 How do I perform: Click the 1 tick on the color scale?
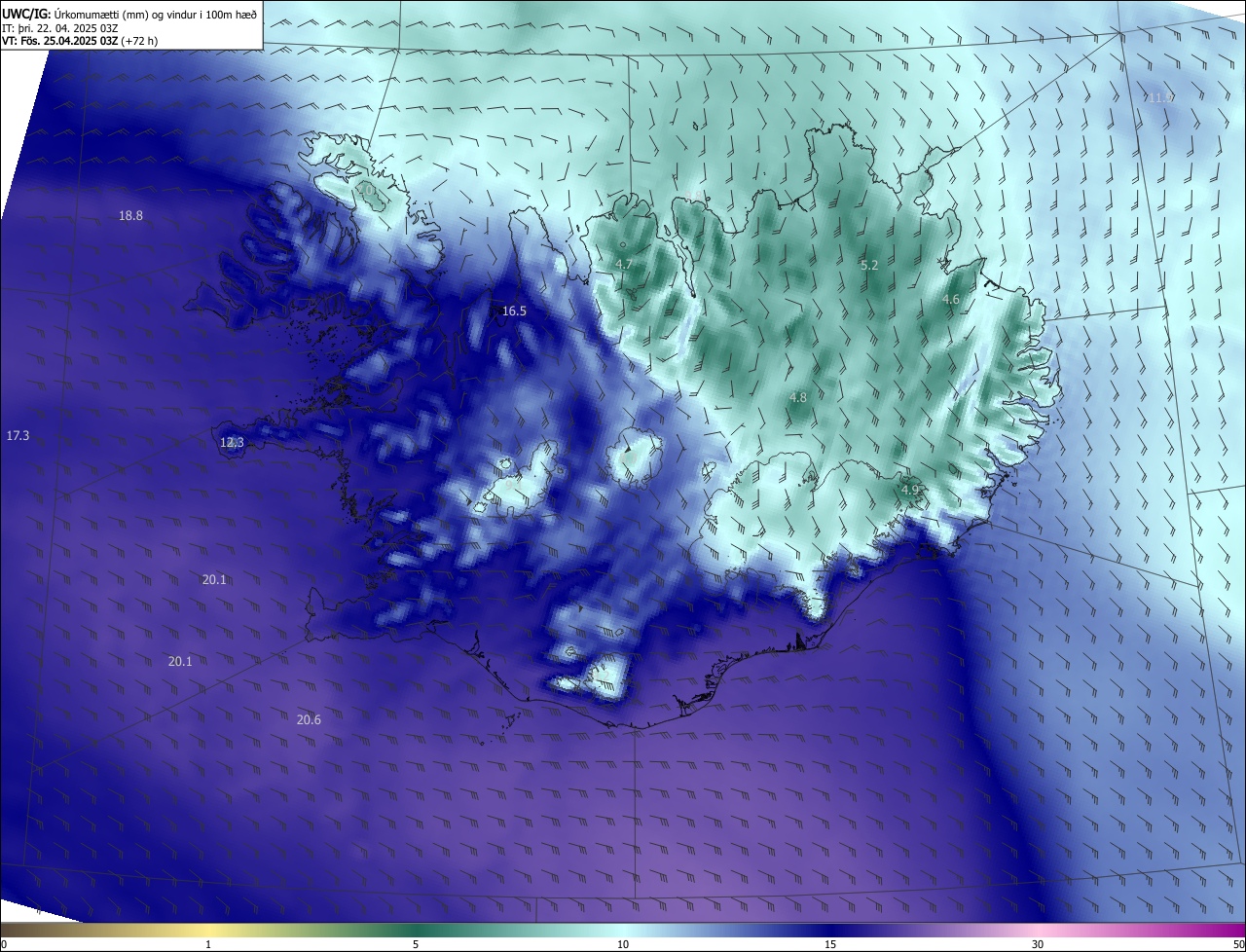click(208, 944)
